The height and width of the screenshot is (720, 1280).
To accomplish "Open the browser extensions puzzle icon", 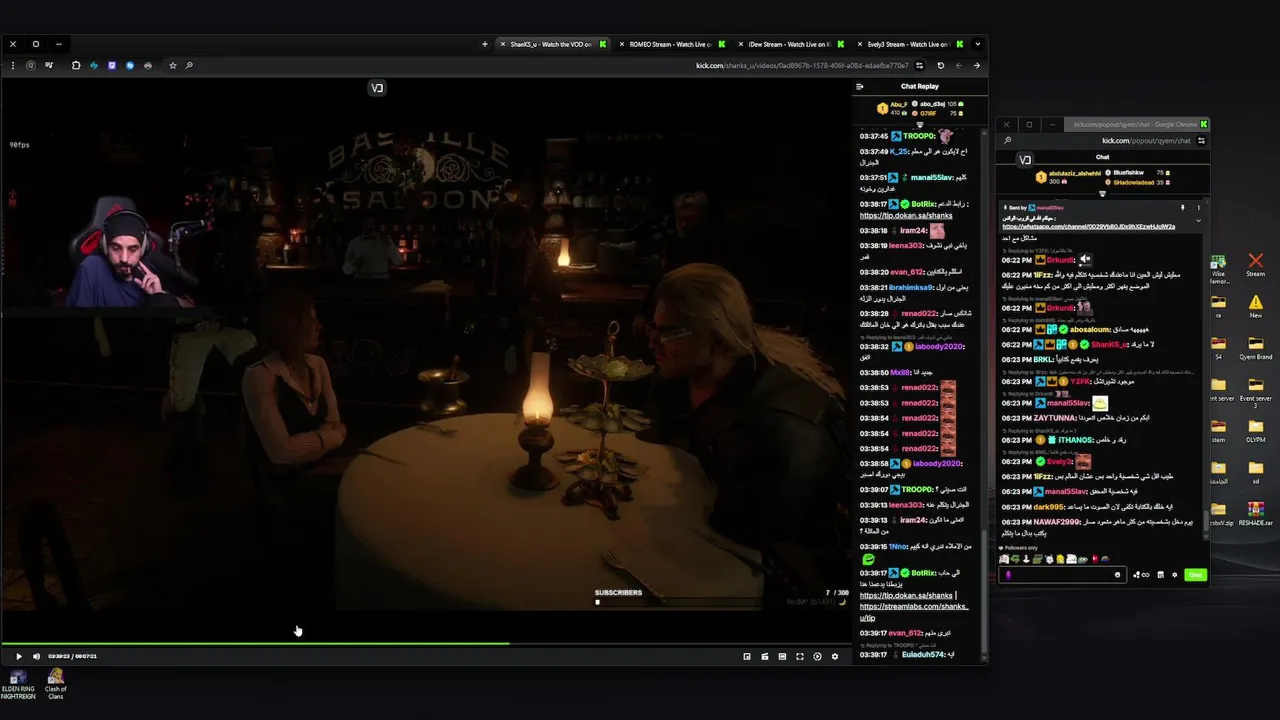I will [x=76, y=66].
